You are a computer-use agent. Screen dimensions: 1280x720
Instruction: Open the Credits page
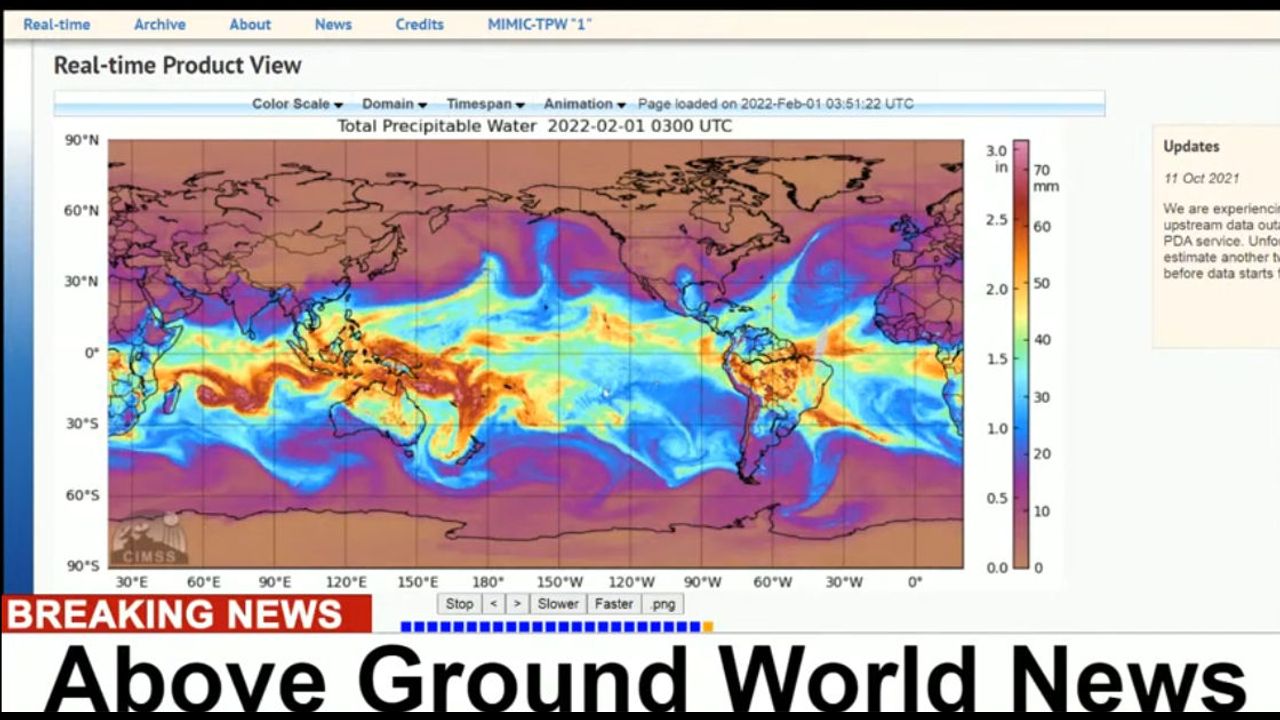click(419, 24)
